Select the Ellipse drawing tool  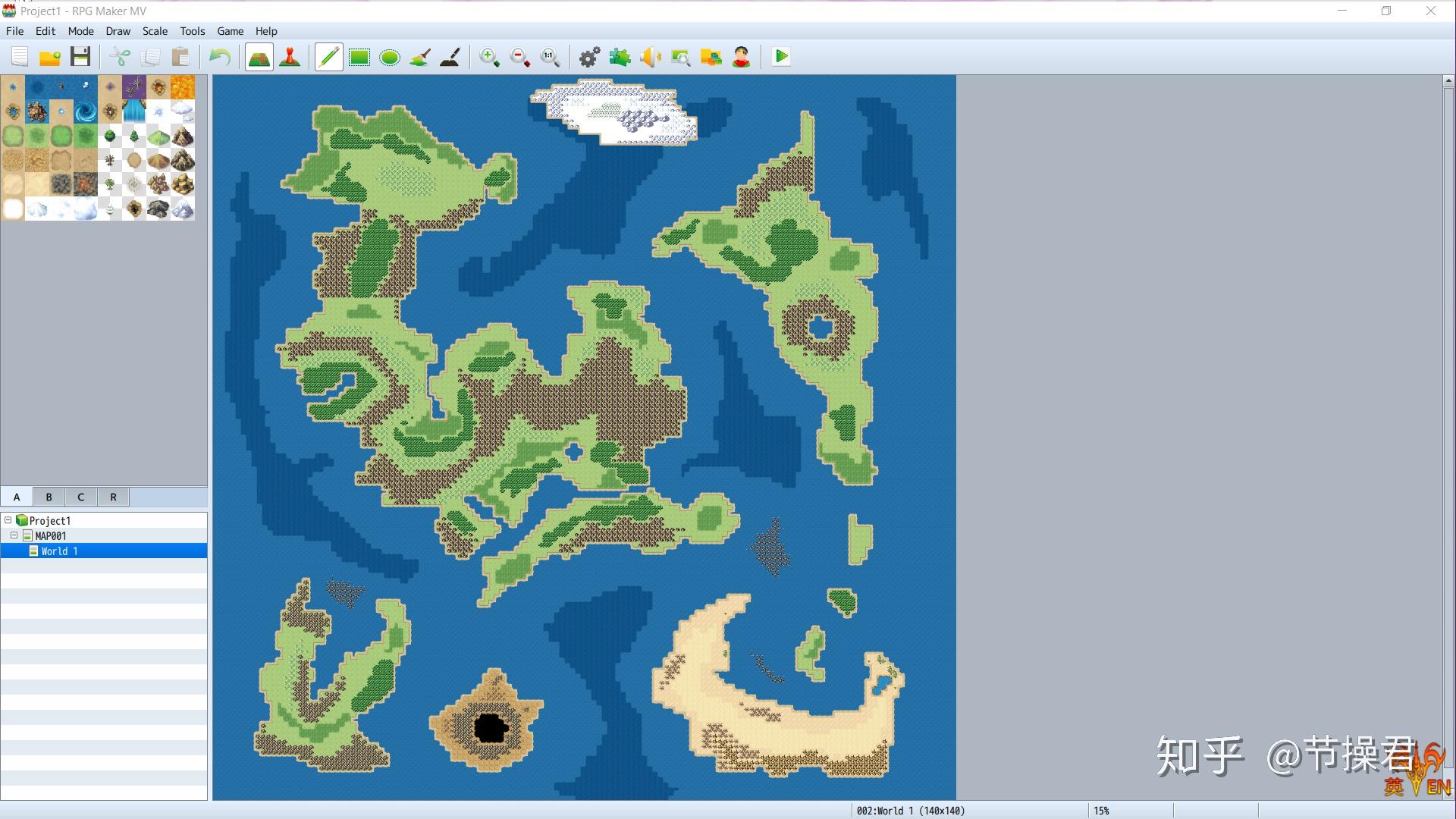pos(389,57)
